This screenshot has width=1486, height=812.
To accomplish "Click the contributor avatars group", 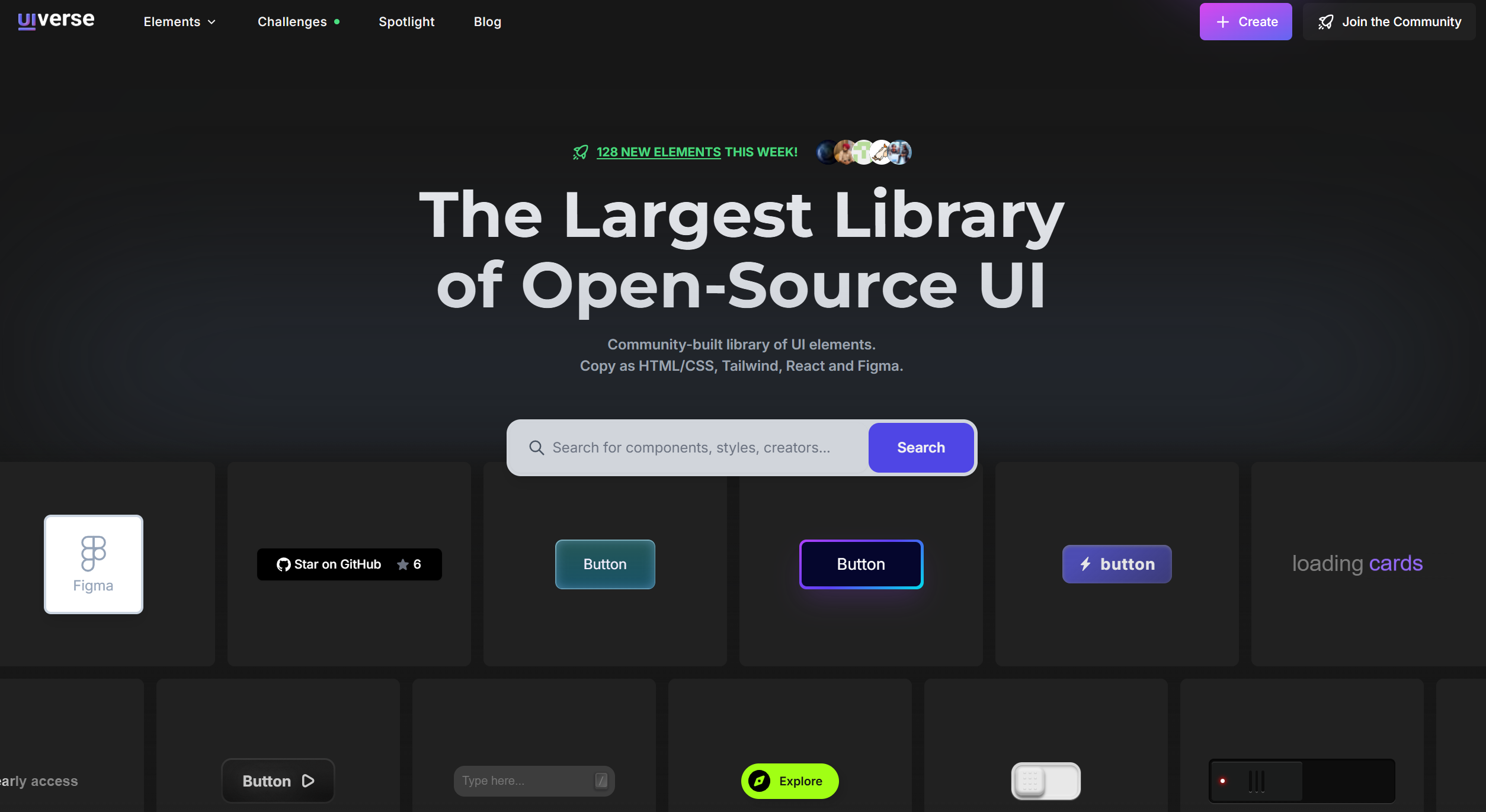I will [x=864, y=152].
